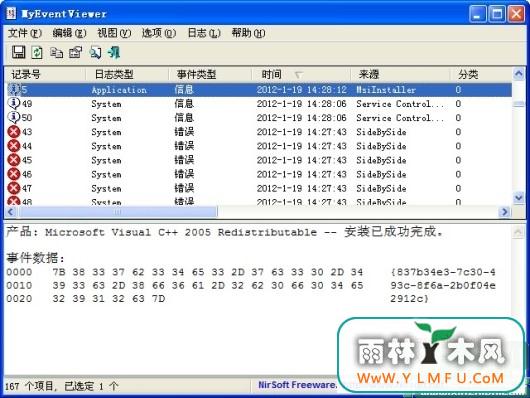Screen dimensions: 530x398
Task: Open the 文件(F) menu
Action: (25, 33)
